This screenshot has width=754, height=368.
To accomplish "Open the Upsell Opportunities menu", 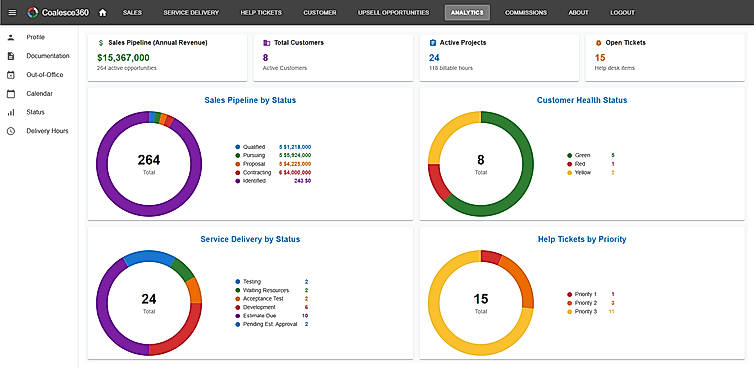I will pyautogui.click(x=393, y=13).
